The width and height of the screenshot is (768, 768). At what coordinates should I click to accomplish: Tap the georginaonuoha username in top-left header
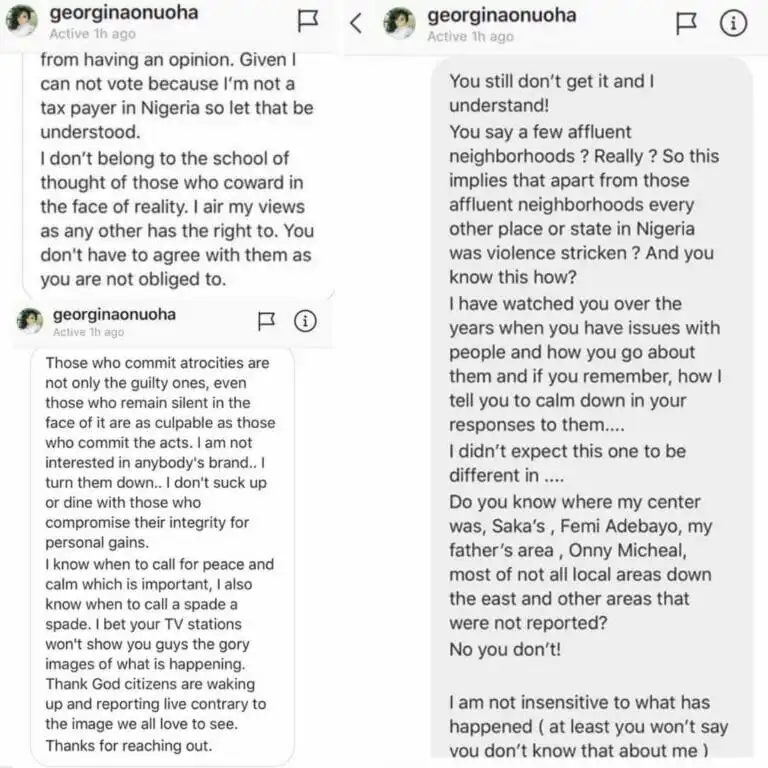(124, 13)
